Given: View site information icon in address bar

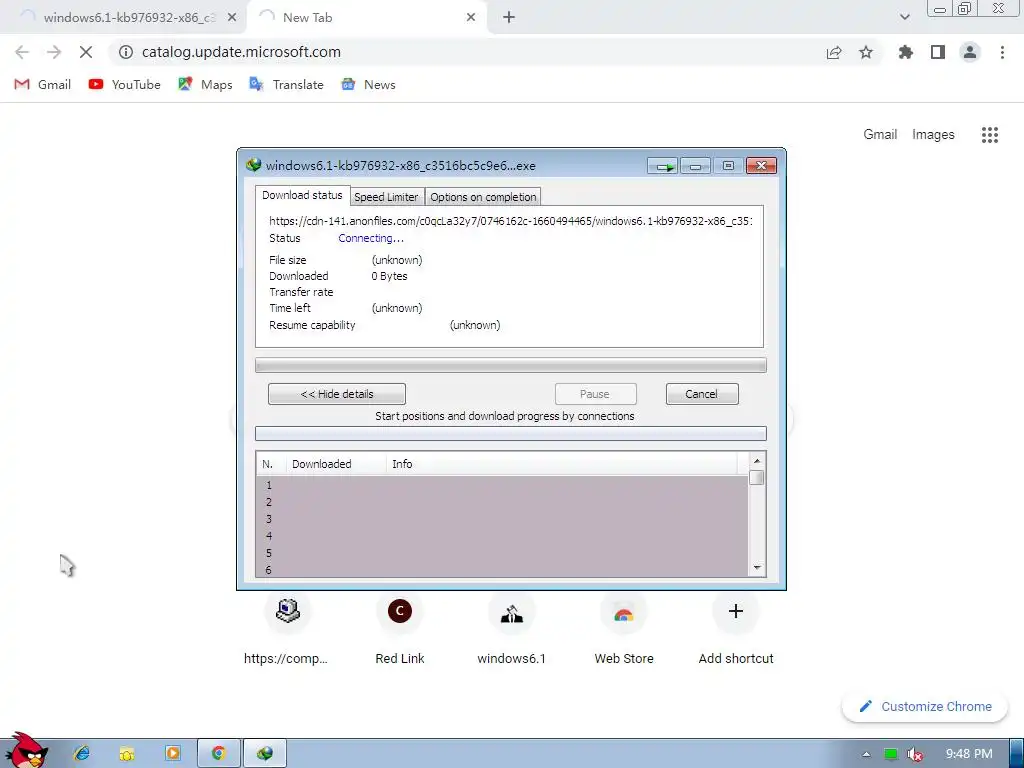Looking at the screenshot, I should 126,52.
